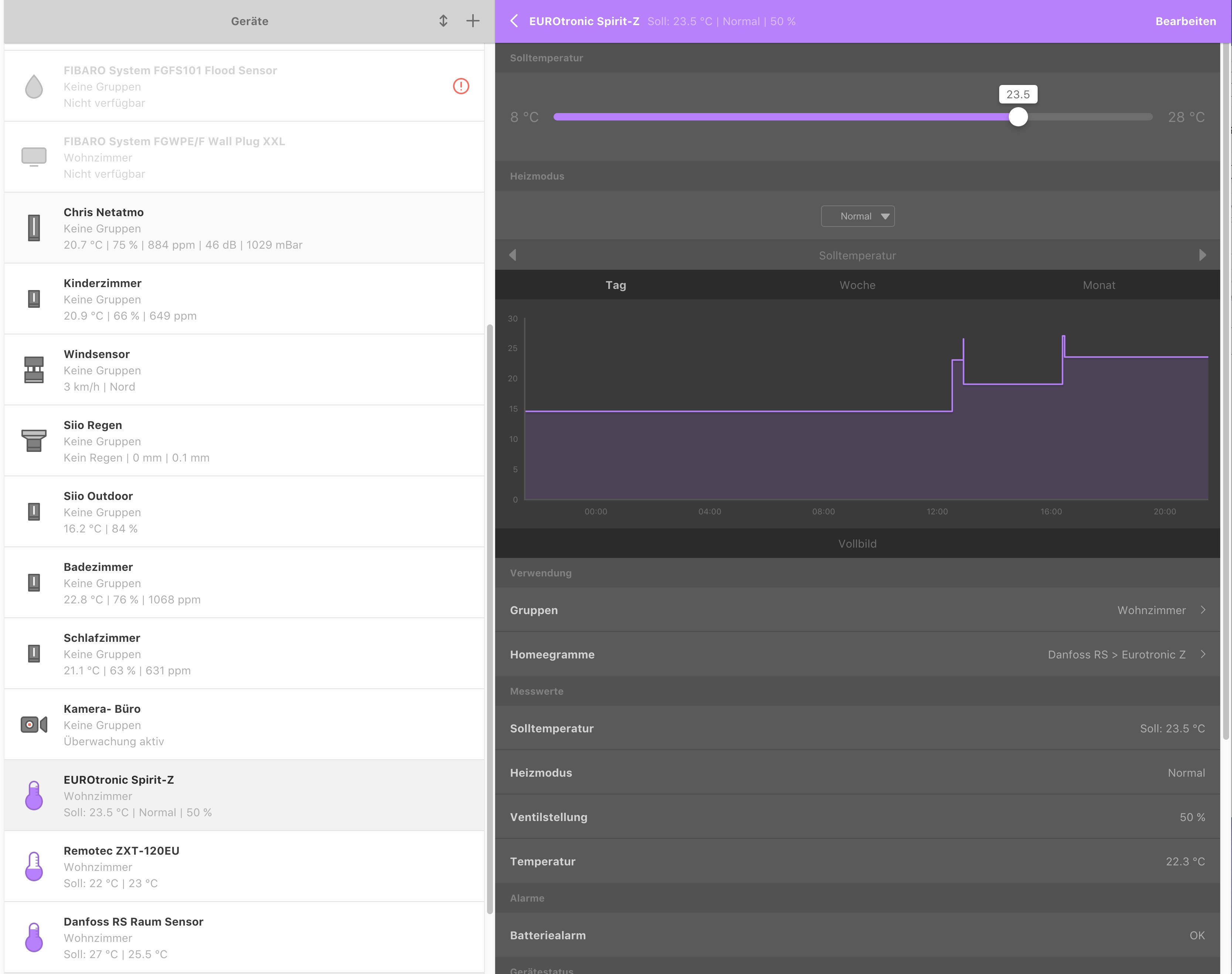Click the Windsensor anemometer icon
This screenshot has width=1232, height=974.
(x=34, y=369)
